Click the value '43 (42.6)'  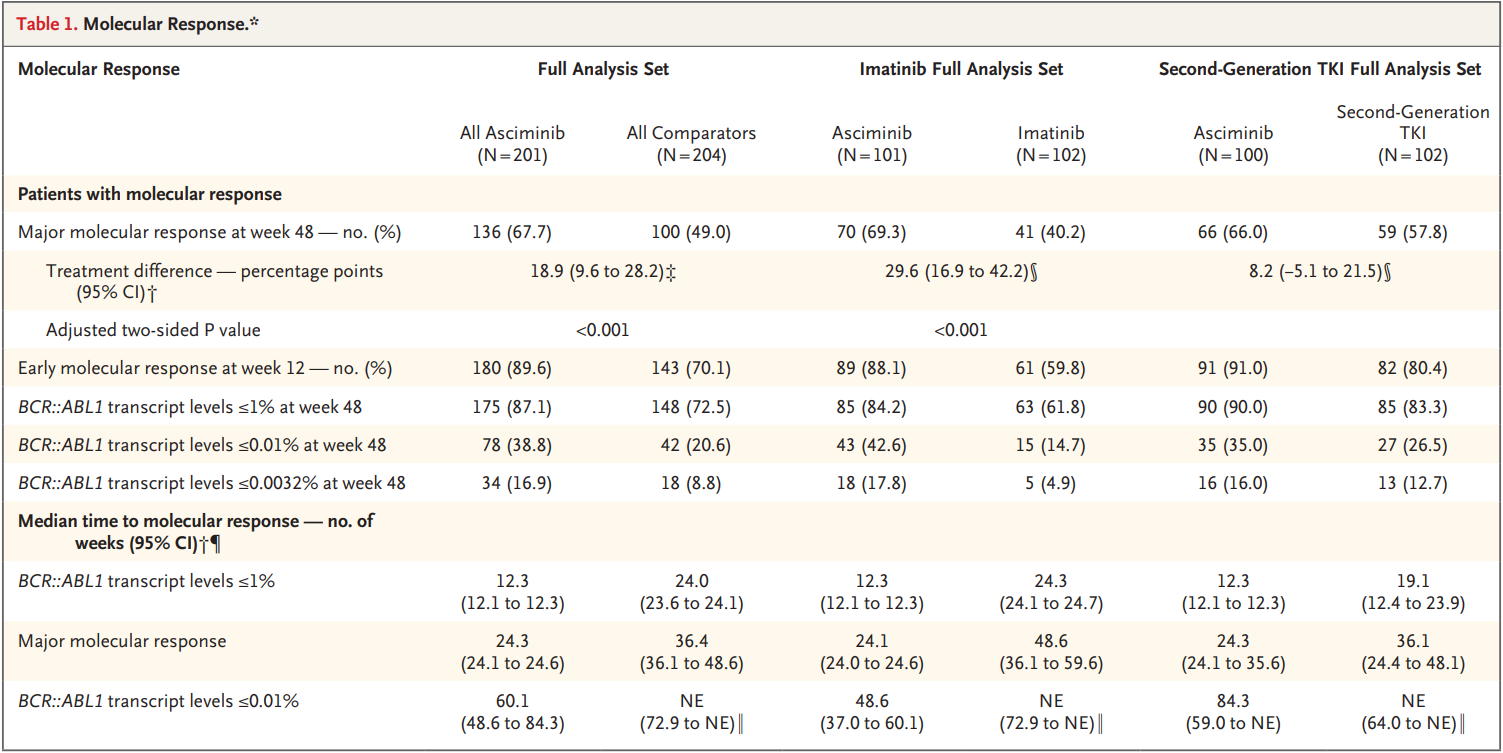pyautogui.click(x=872, y=445)
